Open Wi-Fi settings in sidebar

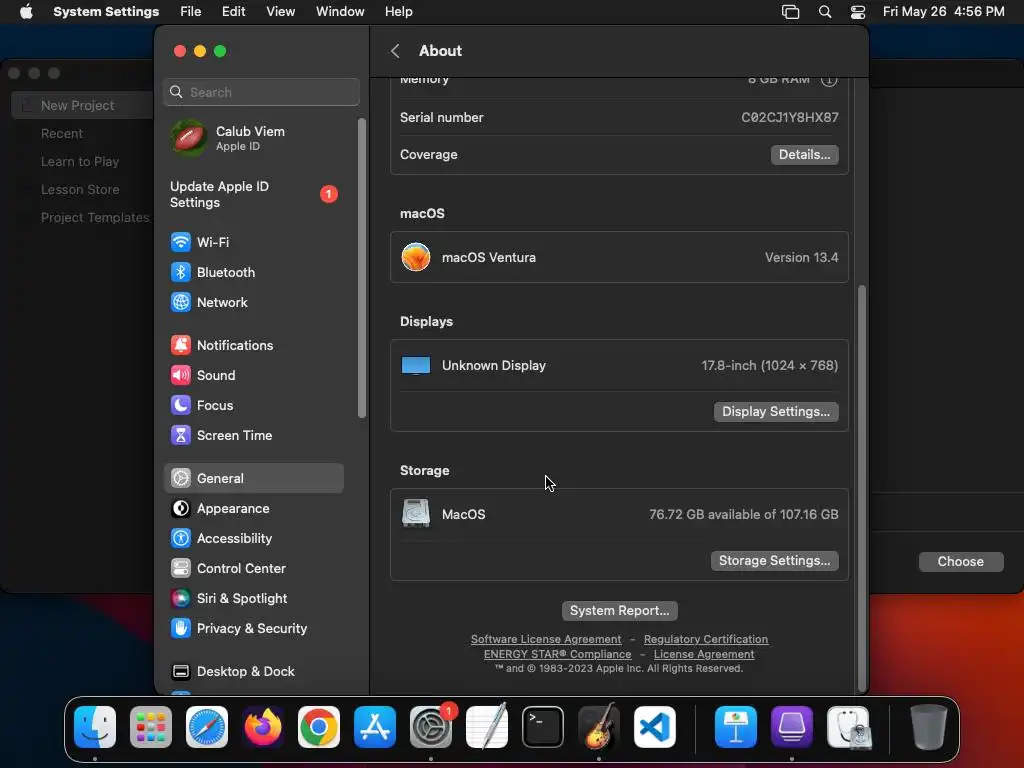[253, 242]
